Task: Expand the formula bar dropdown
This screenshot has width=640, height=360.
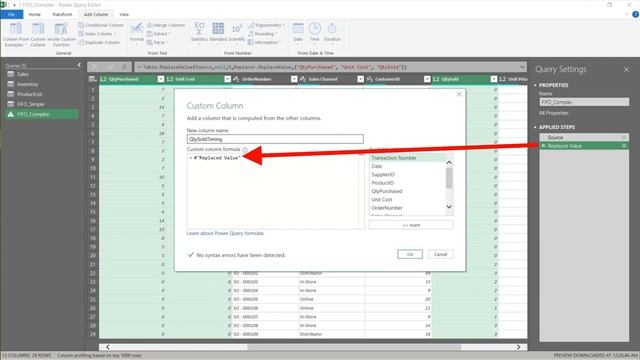Action: pos(522,67)
